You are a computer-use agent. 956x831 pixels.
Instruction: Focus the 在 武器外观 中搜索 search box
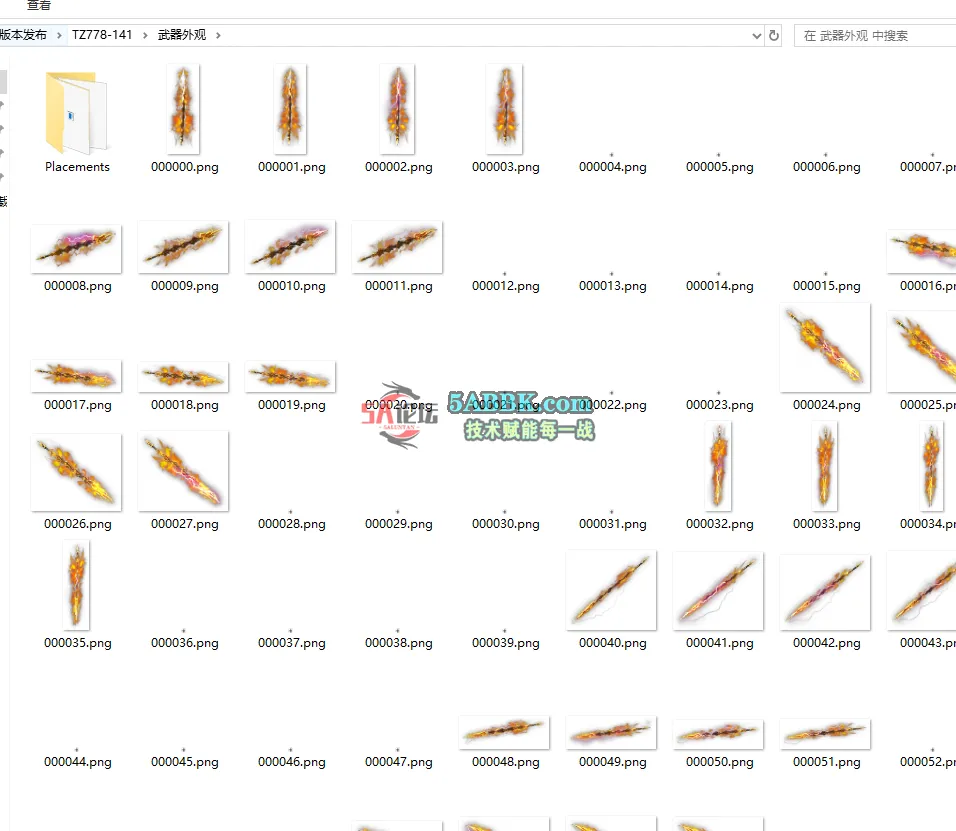click(875, 35)
